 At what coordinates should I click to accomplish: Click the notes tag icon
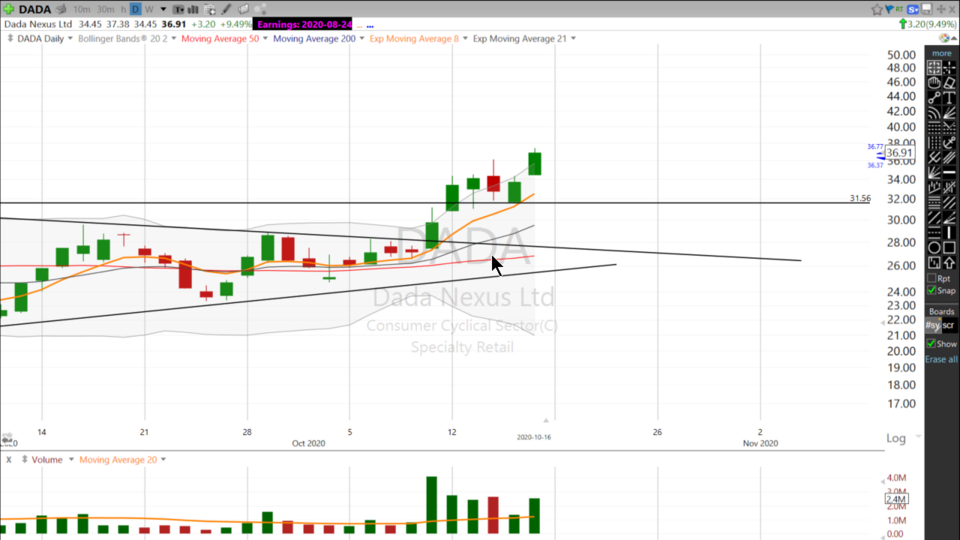(x=243, y=9)
